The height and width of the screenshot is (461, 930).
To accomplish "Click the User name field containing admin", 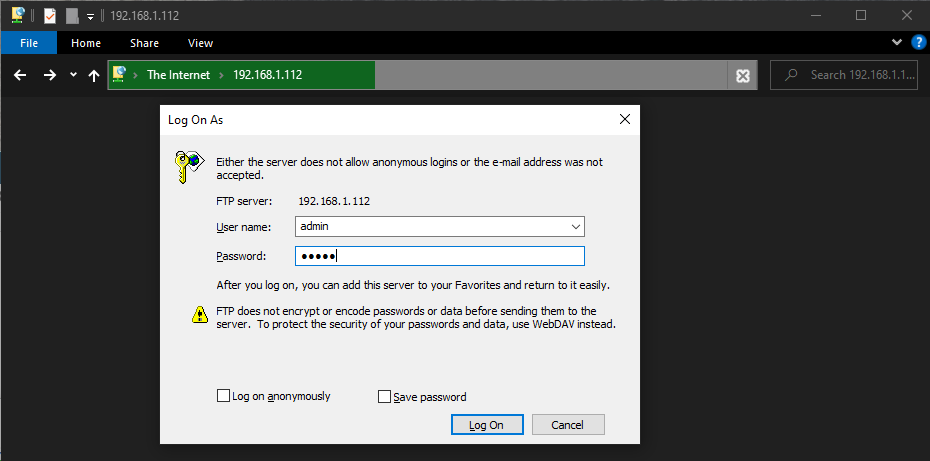I will pos(439,226).
